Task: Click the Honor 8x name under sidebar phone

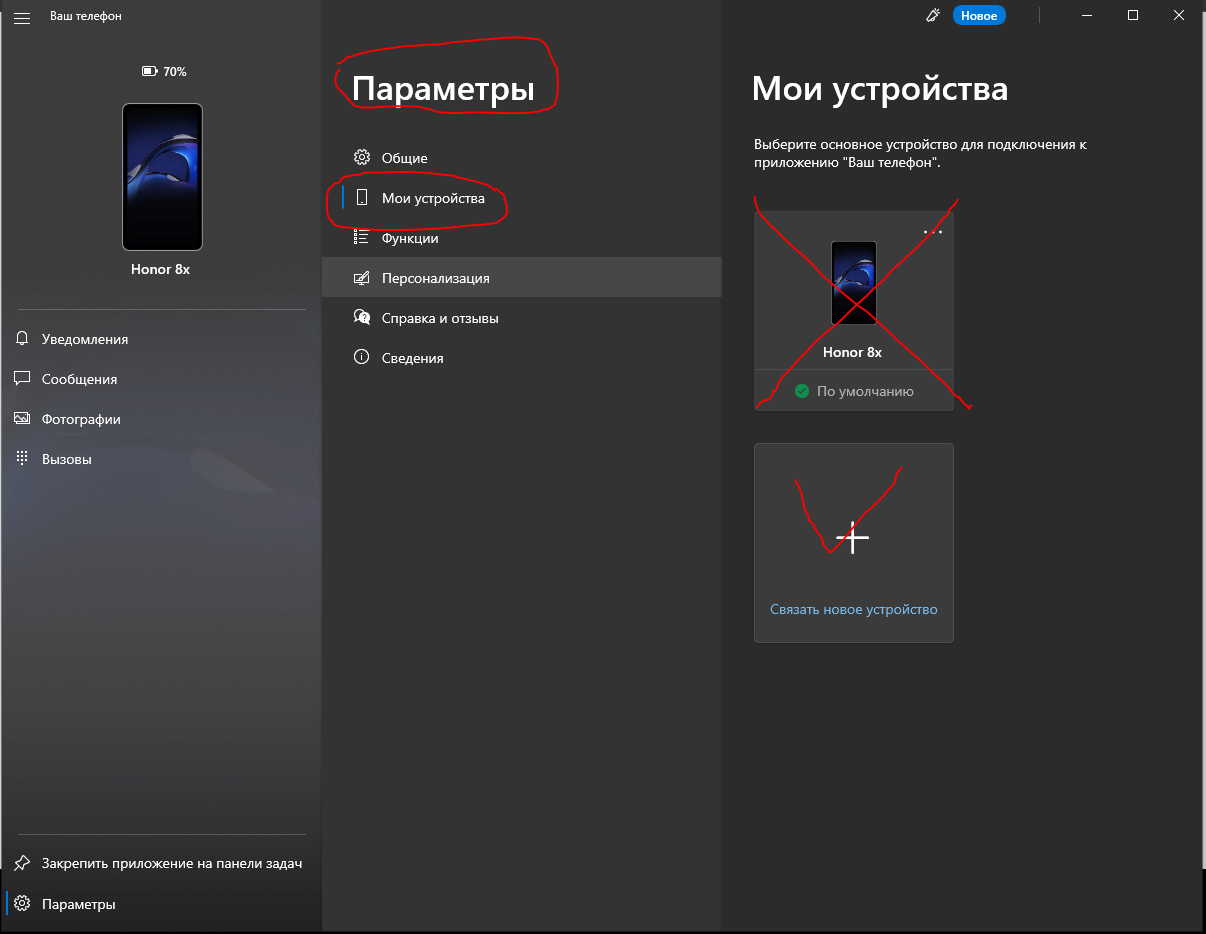Action: click(160, 270)
